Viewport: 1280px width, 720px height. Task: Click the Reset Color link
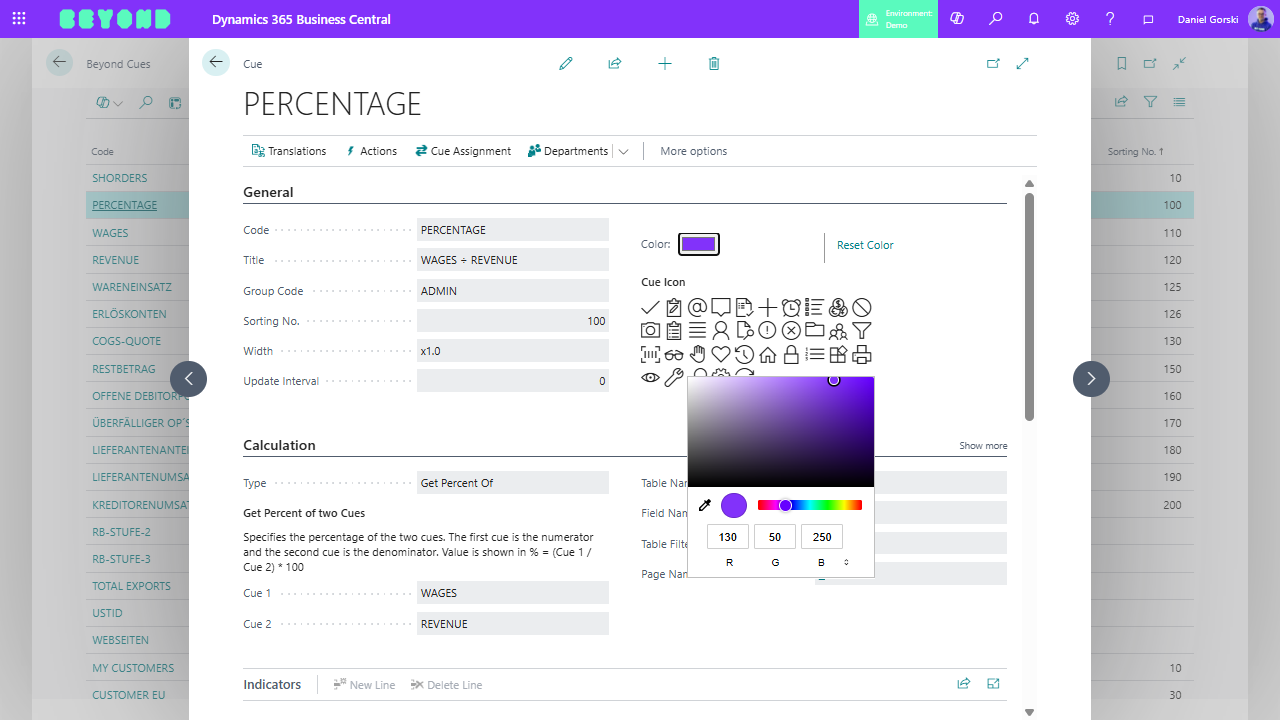[x=865, y=245]
